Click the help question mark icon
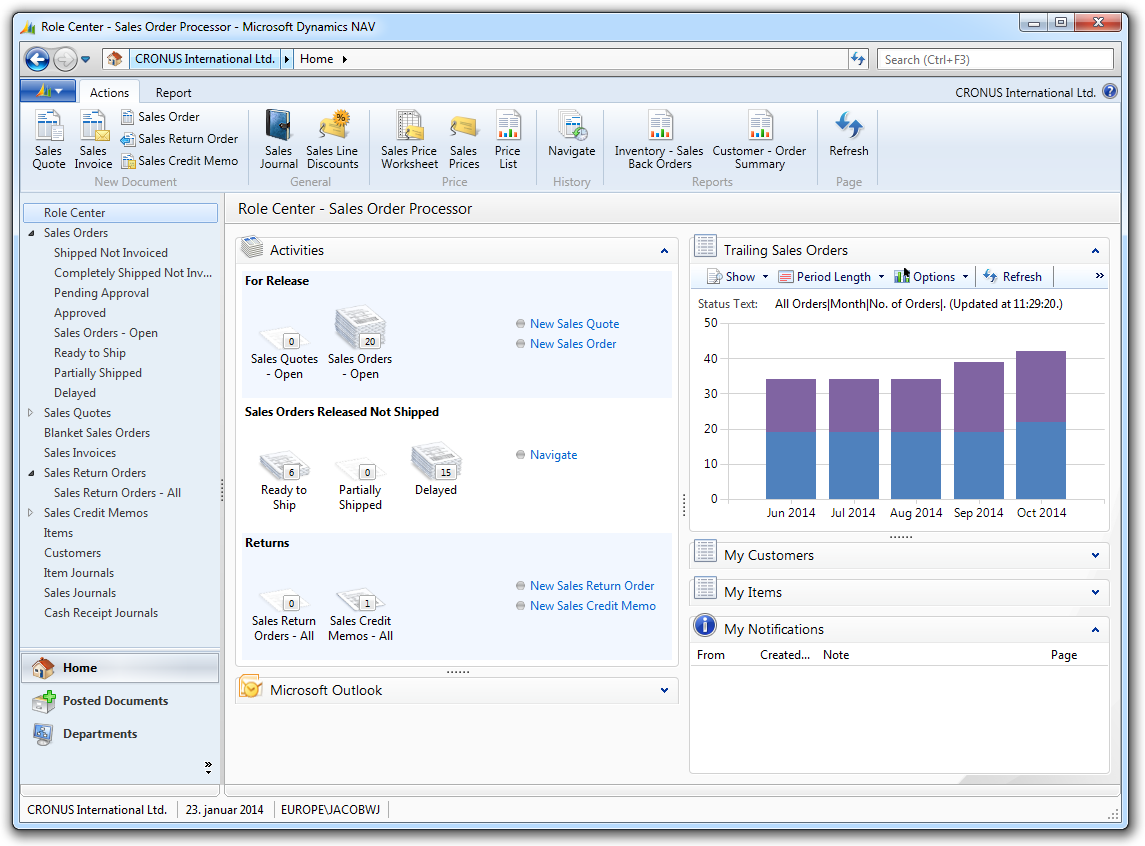This screenshot has height=846, width=1145. pyautogui.click(x=1109, y=92)
